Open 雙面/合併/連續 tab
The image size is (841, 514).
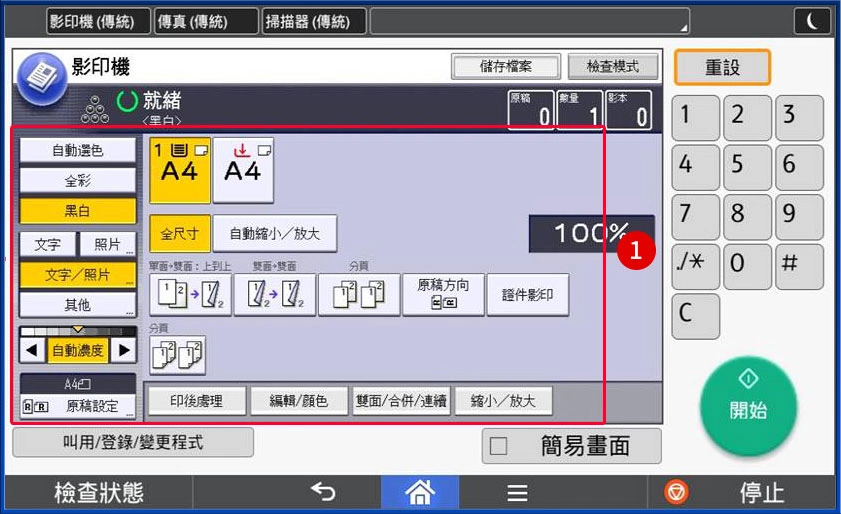(x=401, y=401)
